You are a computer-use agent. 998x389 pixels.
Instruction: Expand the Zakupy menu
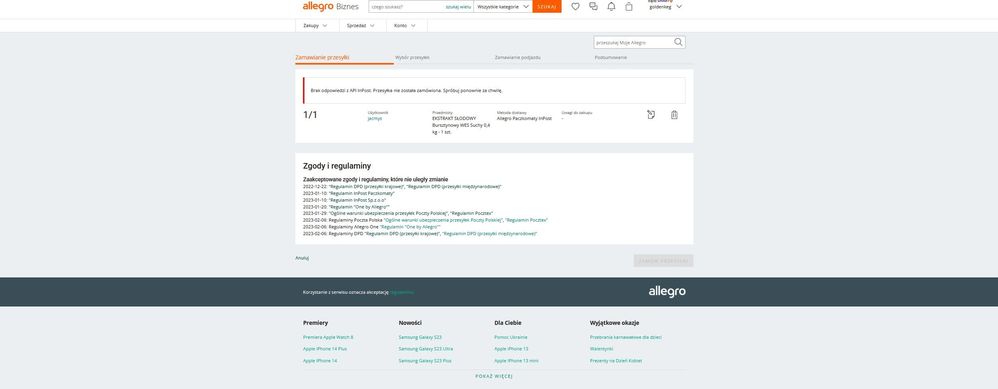pyautogui.click(x=316, y=25)
